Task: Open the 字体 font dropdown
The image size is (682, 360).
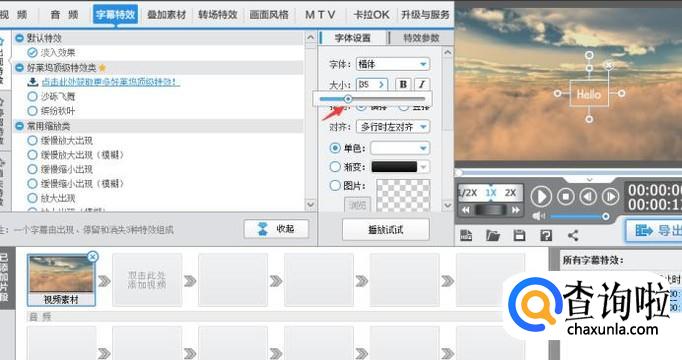Action: (393, 64)
